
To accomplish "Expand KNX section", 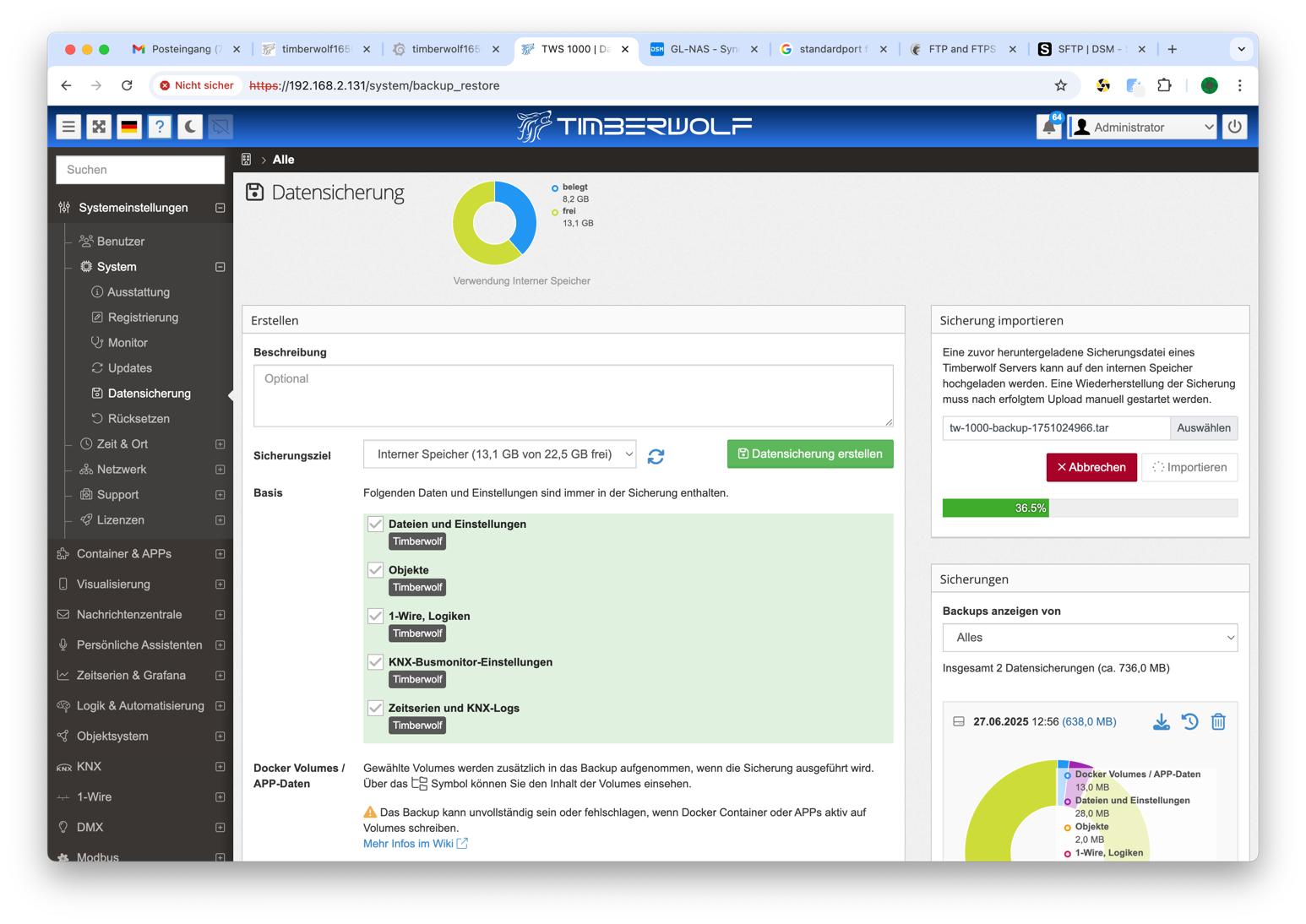I will point(220,767).
